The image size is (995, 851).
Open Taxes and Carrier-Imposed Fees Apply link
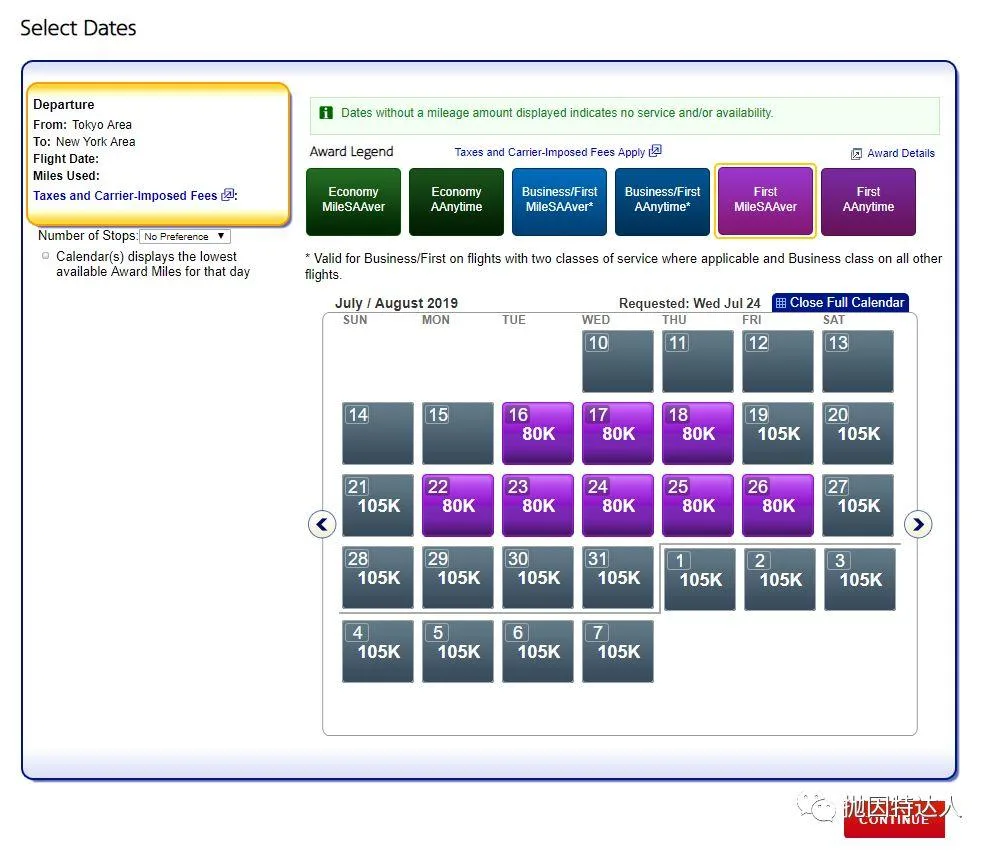(550, 152)
